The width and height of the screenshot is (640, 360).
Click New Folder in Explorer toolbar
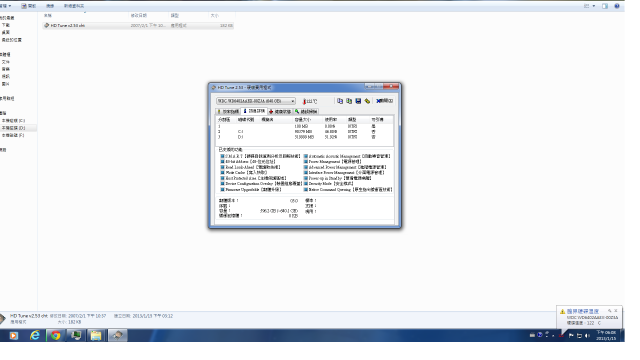pos(74,6)
